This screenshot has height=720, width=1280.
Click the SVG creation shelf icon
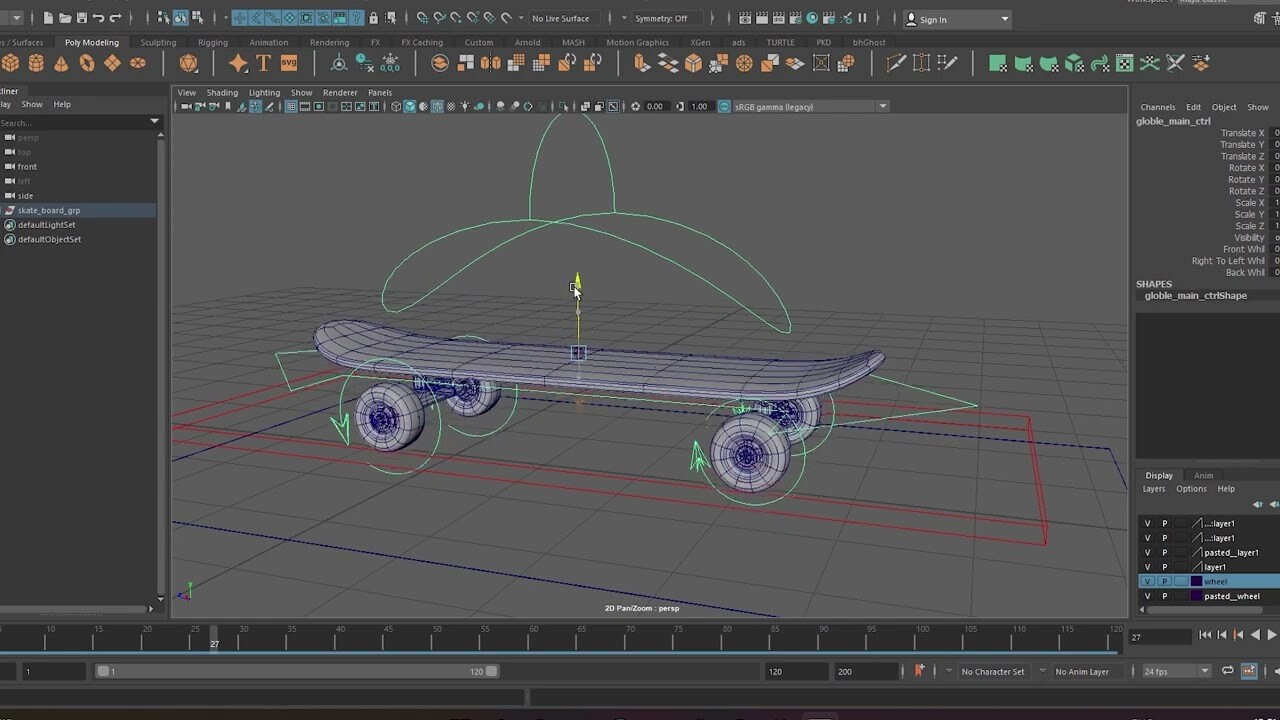point(289,62)
